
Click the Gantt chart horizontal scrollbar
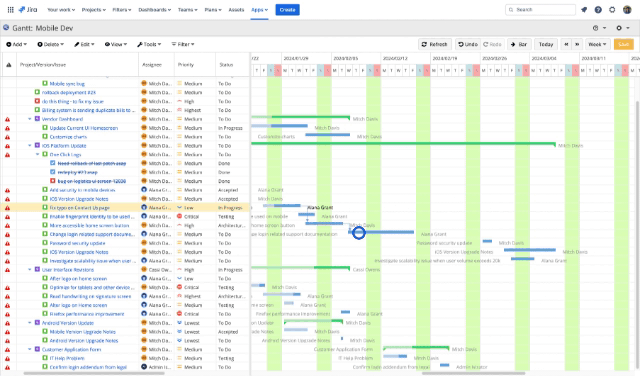(473, 373)
